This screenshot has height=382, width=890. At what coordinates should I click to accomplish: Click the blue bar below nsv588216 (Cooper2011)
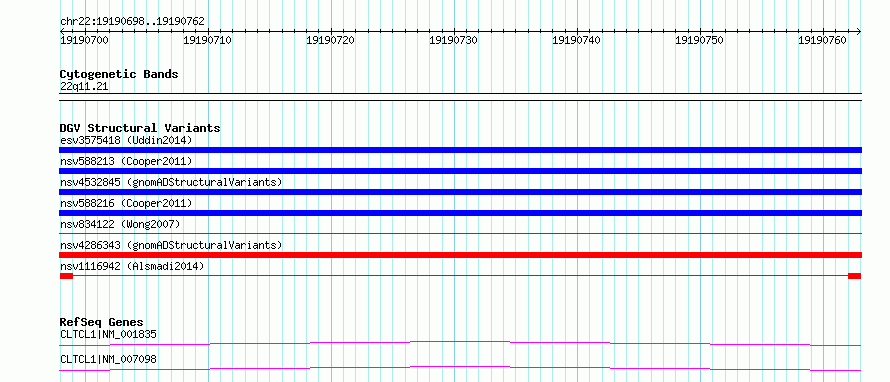(460, 213)
